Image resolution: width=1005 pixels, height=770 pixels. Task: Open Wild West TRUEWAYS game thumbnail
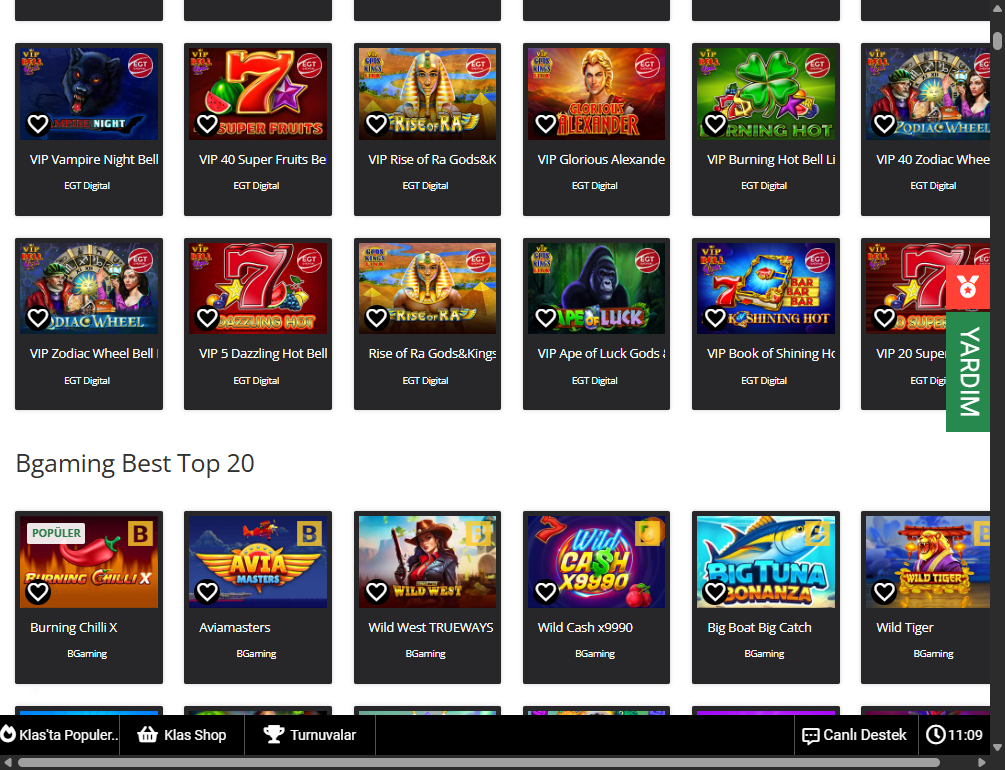pyautogui.click(x=427, y=562)
